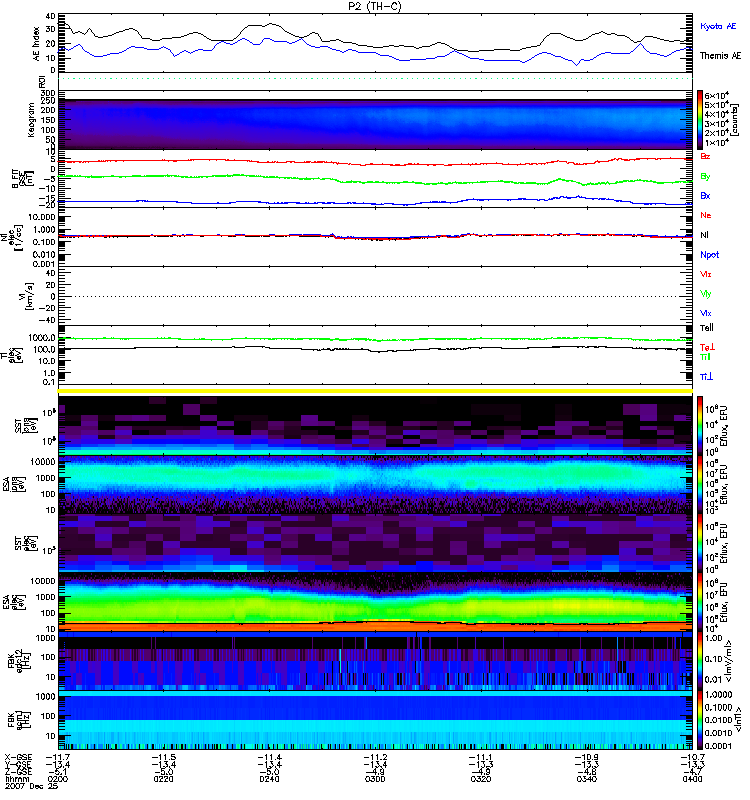750x800 pixels.
Task: Select the Themis AE legend label
Action: coord(720,56)
